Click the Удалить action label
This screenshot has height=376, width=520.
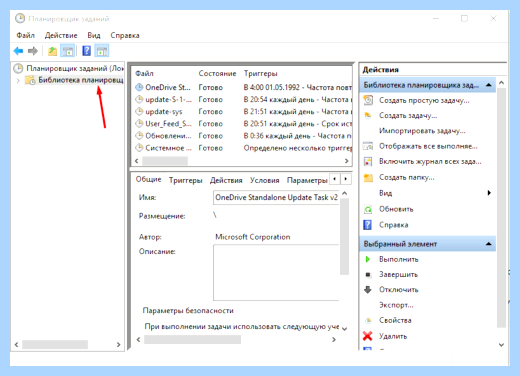pos(393,336)
